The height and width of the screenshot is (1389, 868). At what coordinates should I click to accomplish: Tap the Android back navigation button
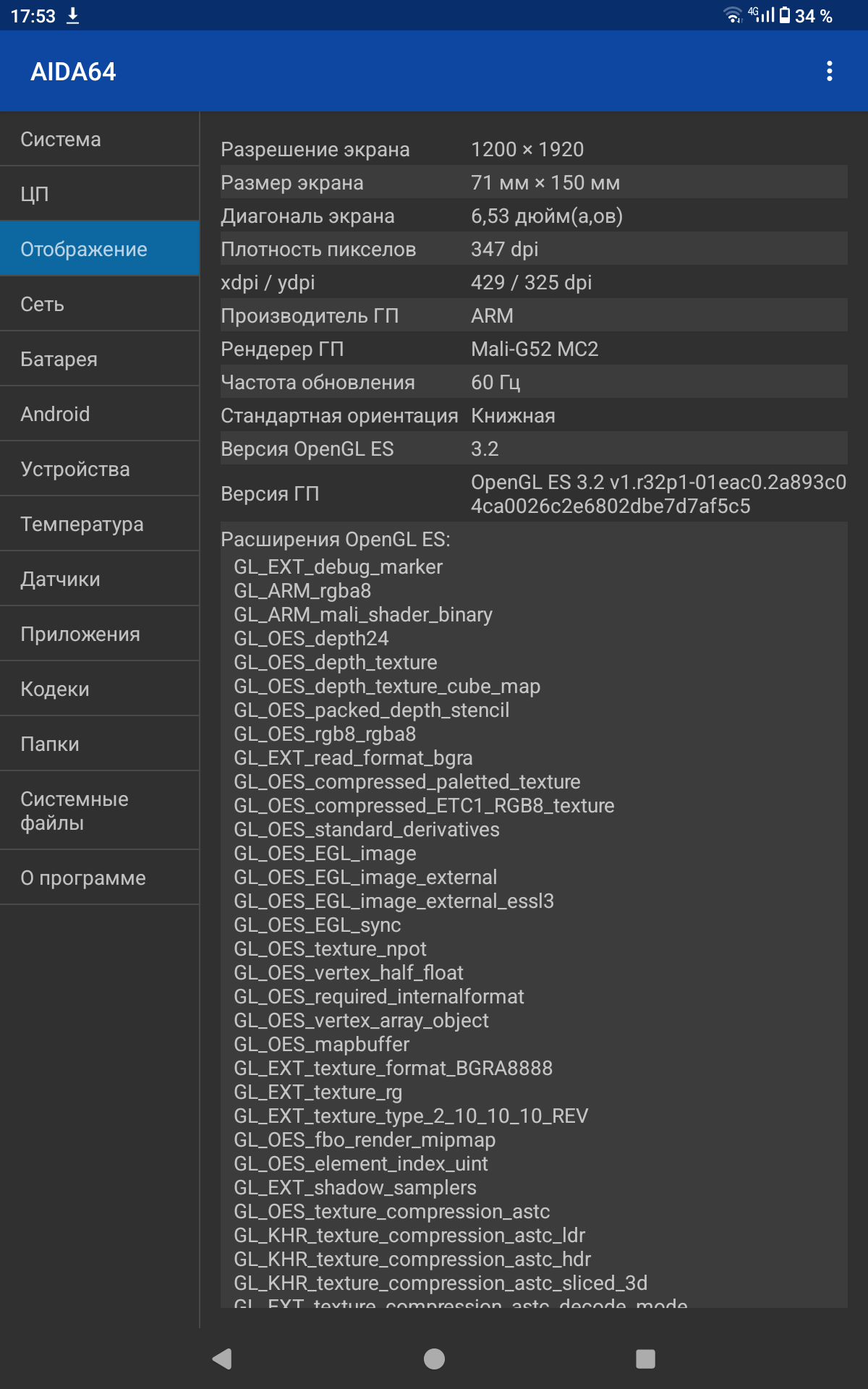coord(222,1359)
